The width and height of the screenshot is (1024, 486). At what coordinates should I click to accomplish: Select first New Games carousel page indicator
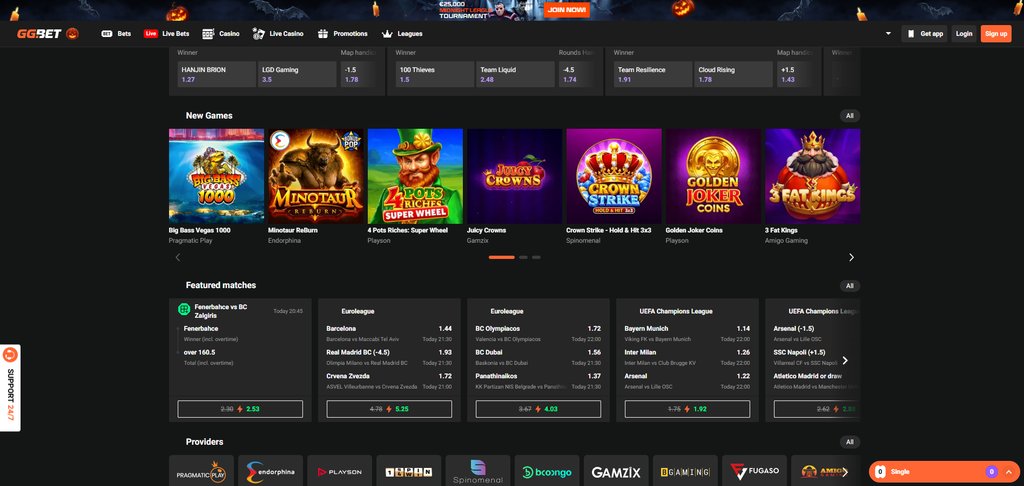coord(502,257)
